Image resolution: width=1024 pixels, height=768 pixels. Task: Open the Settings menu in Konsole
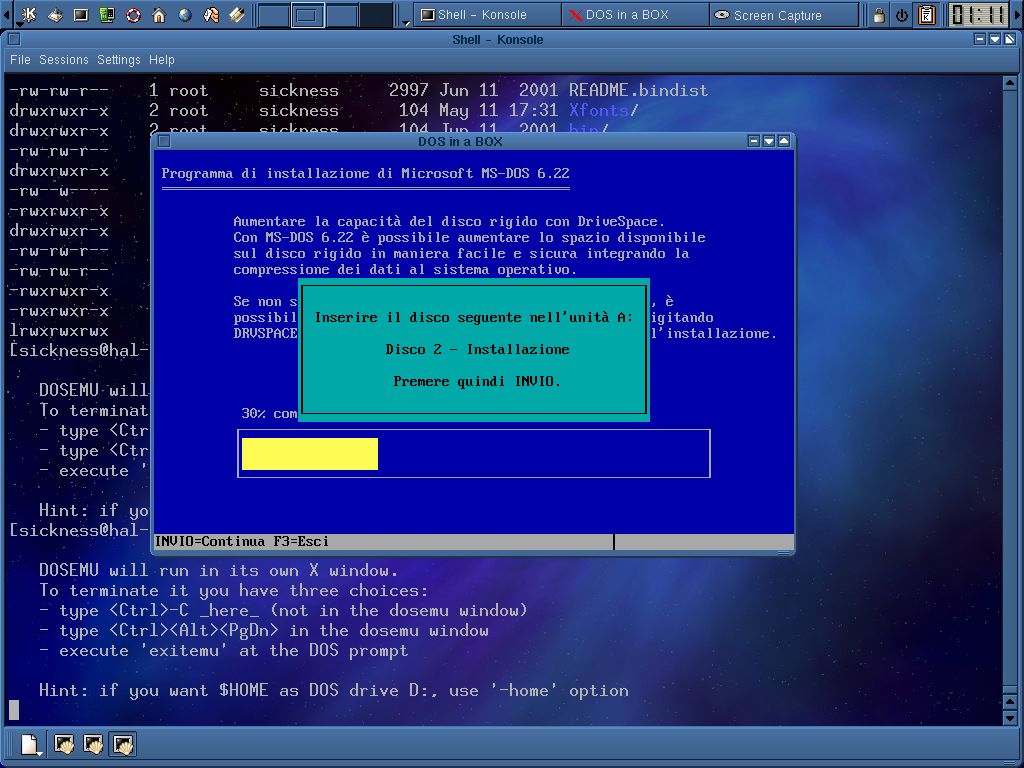tap(119, 60)
